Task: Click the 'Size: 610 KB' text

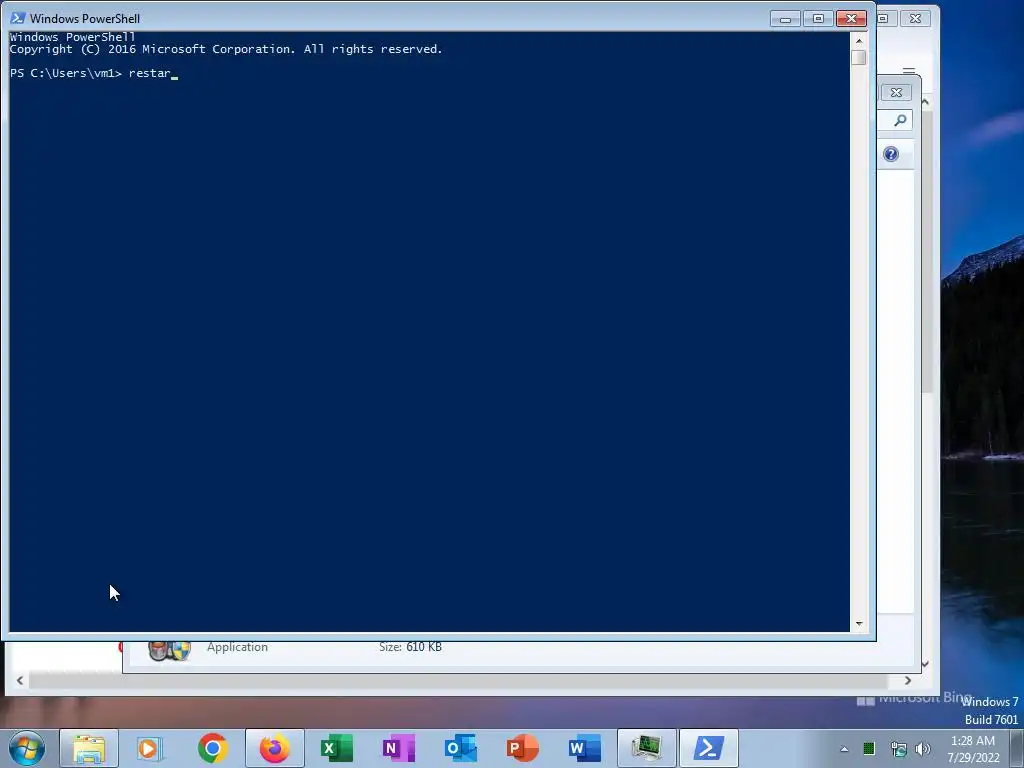Action: (x=410, y=647)
